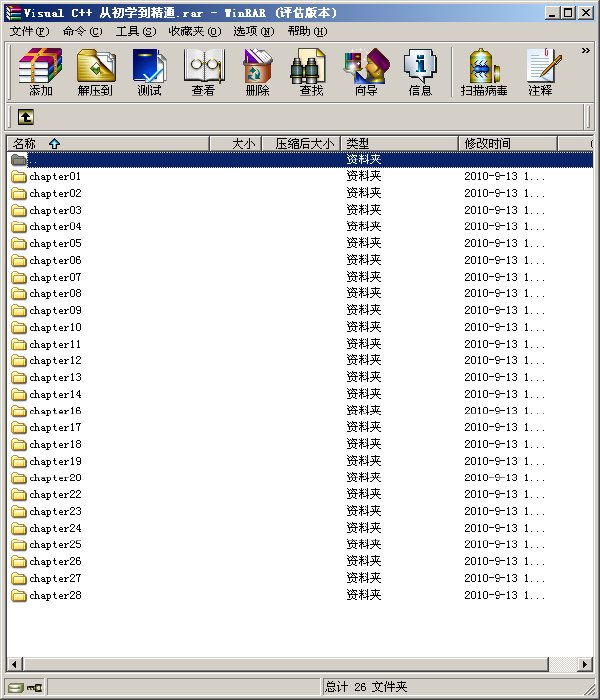Viewport: 600px width, 700px height.
Task: Select the chapter25 folder name
Action: pyautogui.click(x=55, y=545)
